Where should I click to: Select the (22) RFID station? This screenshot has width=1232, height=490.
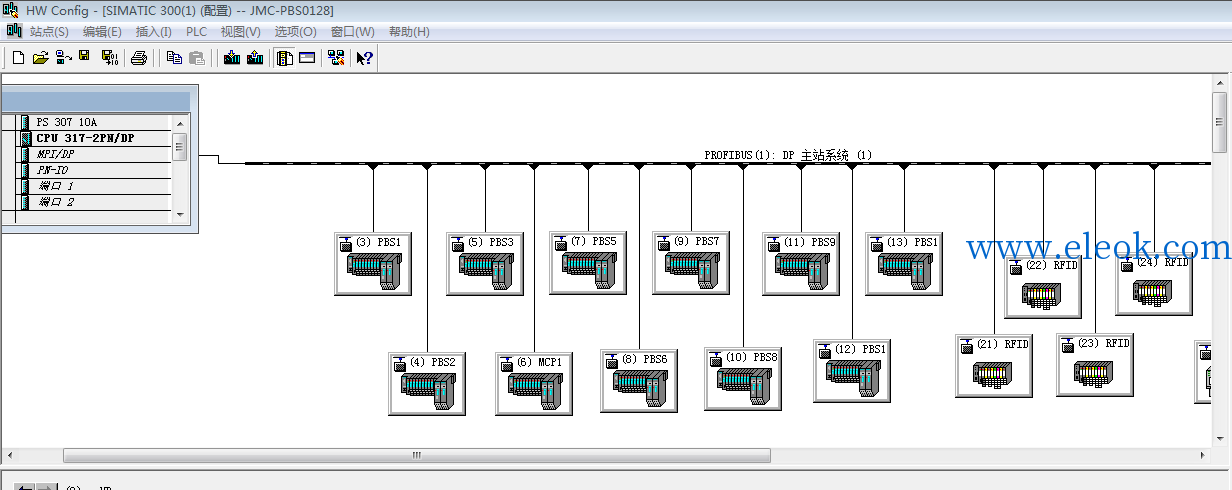coord(1043,288)
